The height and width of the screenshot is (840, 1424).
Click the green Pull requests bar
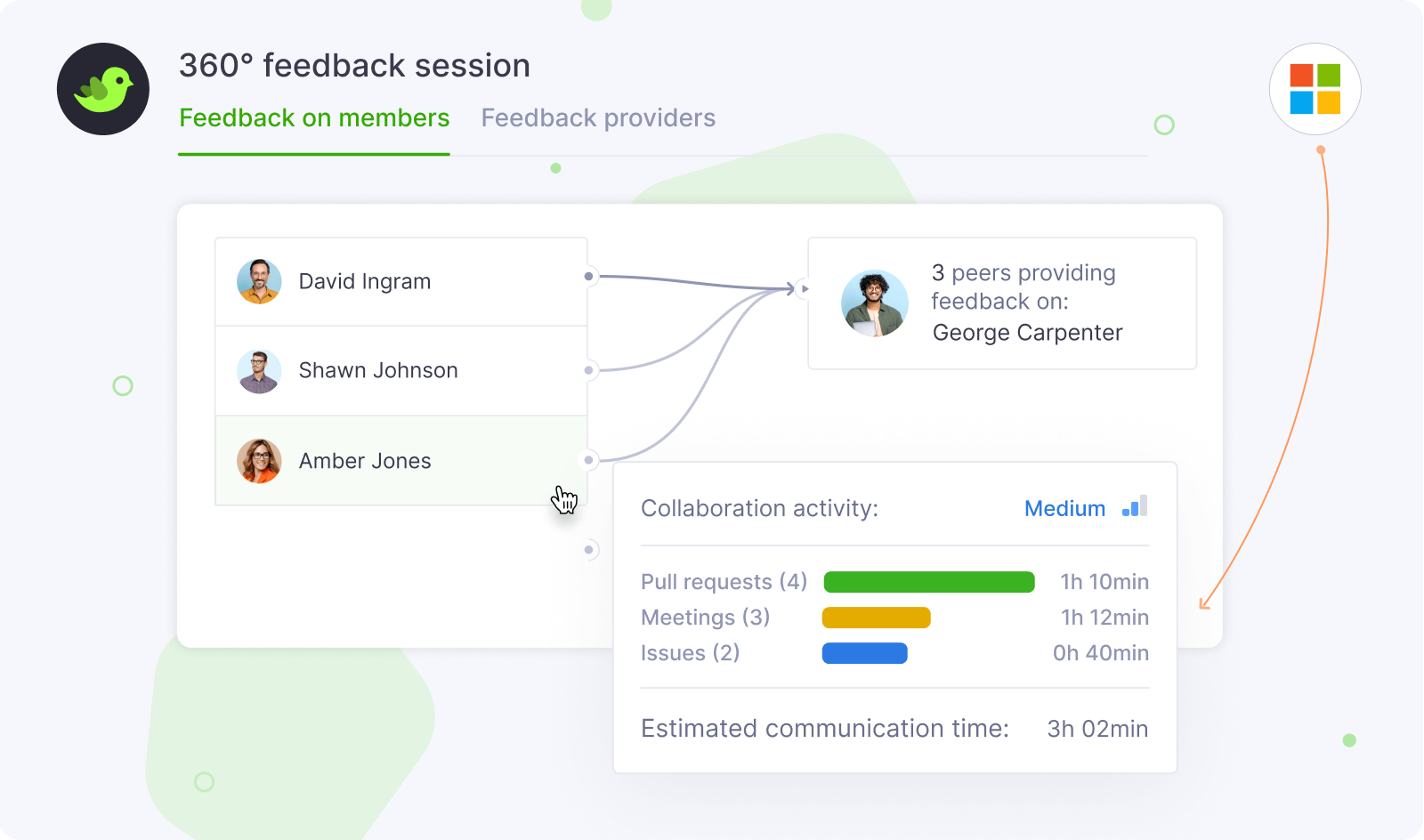929,582
